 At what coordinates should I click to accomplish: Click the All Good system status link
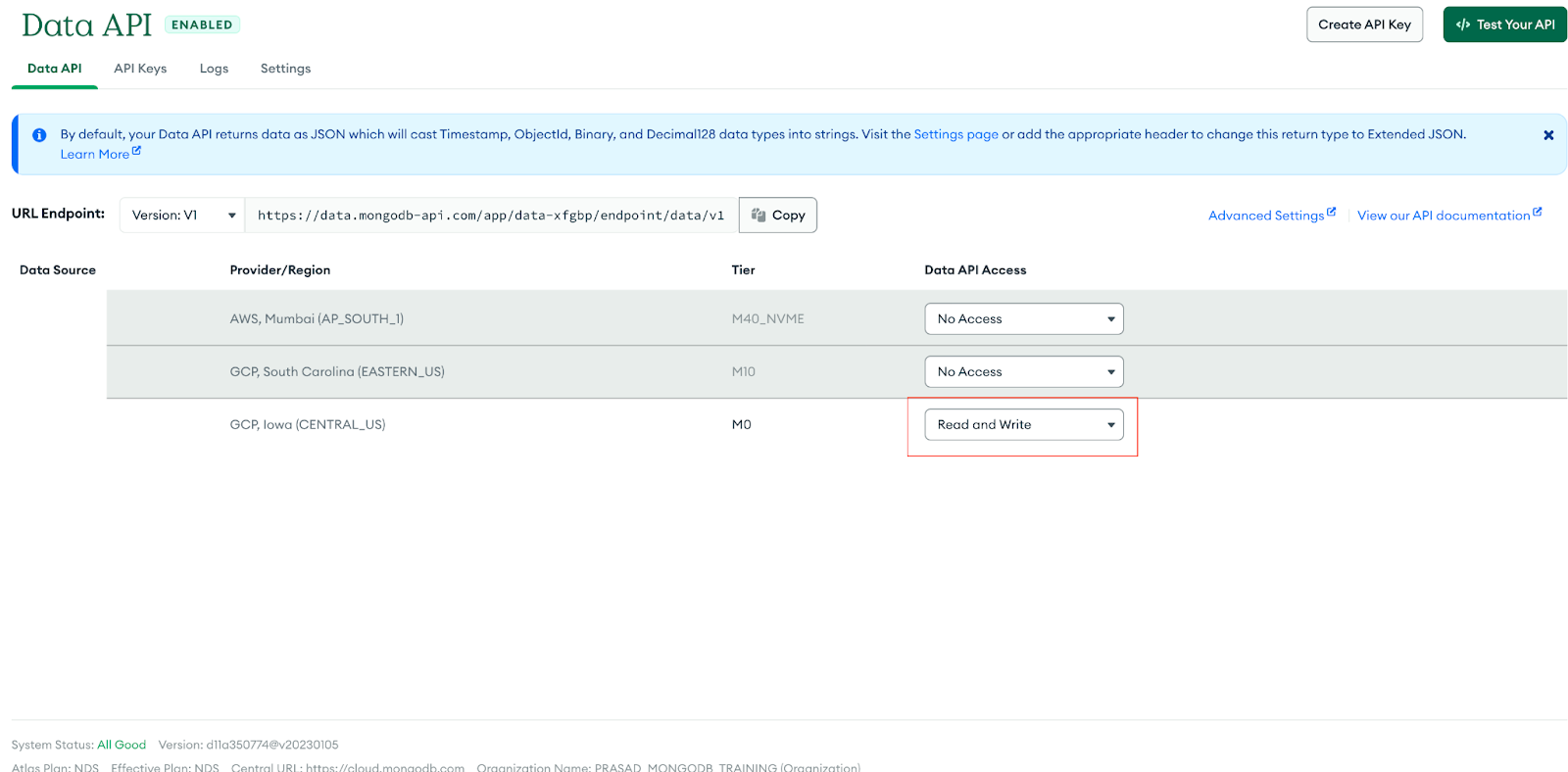click(122, 745)
